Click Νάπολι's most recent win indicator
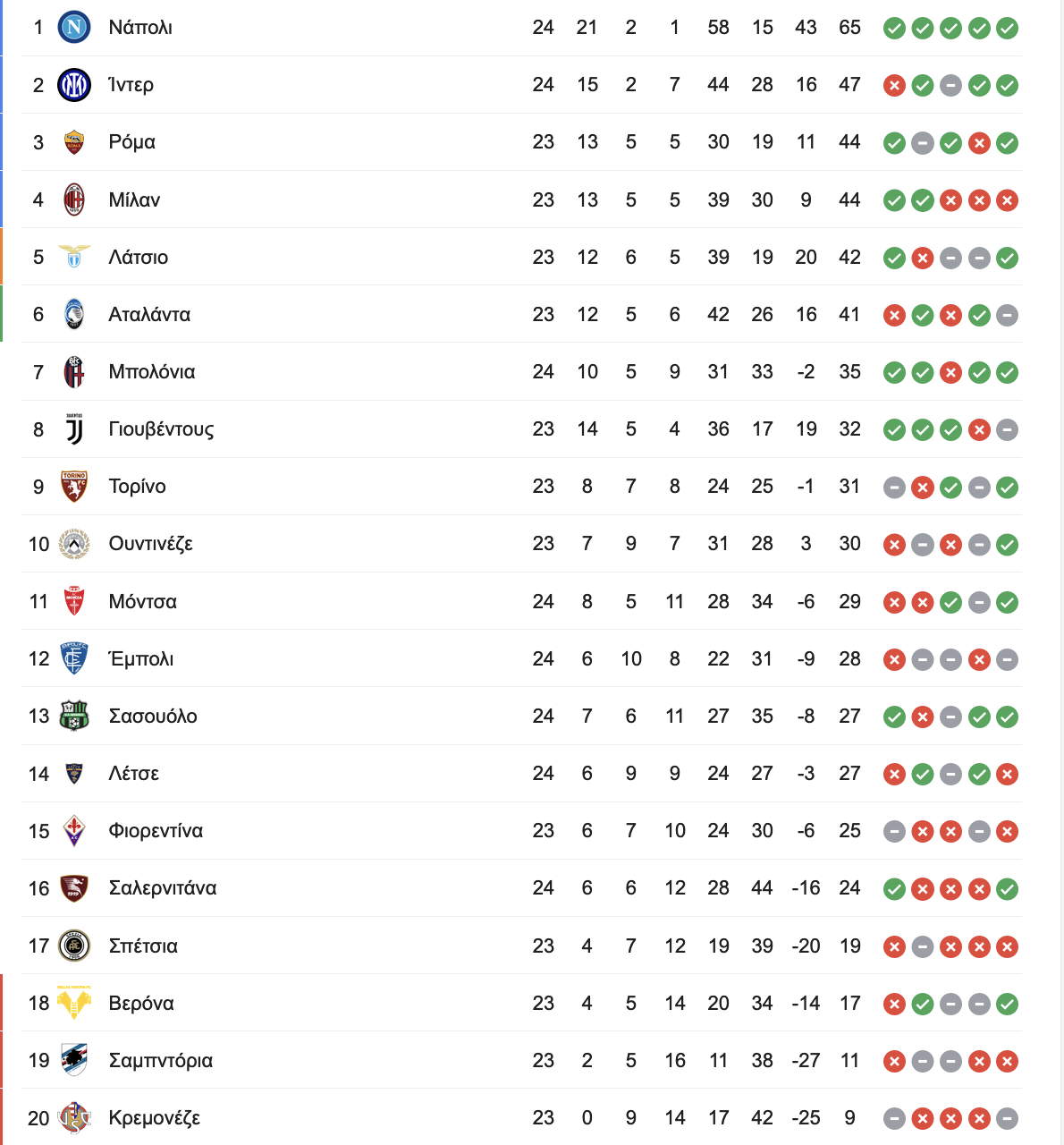Viewport: 1064px width, 1145px height. click(1008, 29)
